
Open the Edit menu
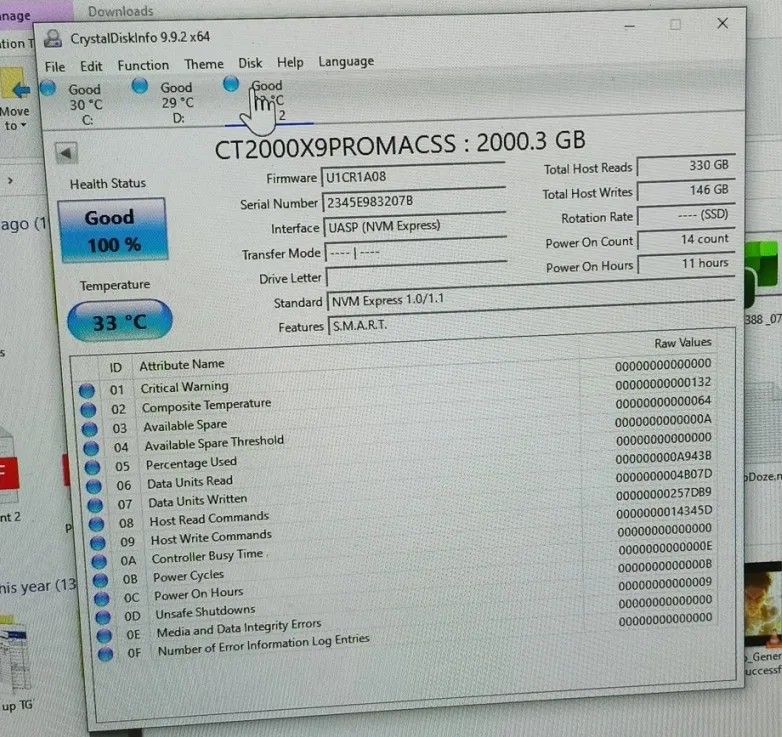tap(91, 66)
